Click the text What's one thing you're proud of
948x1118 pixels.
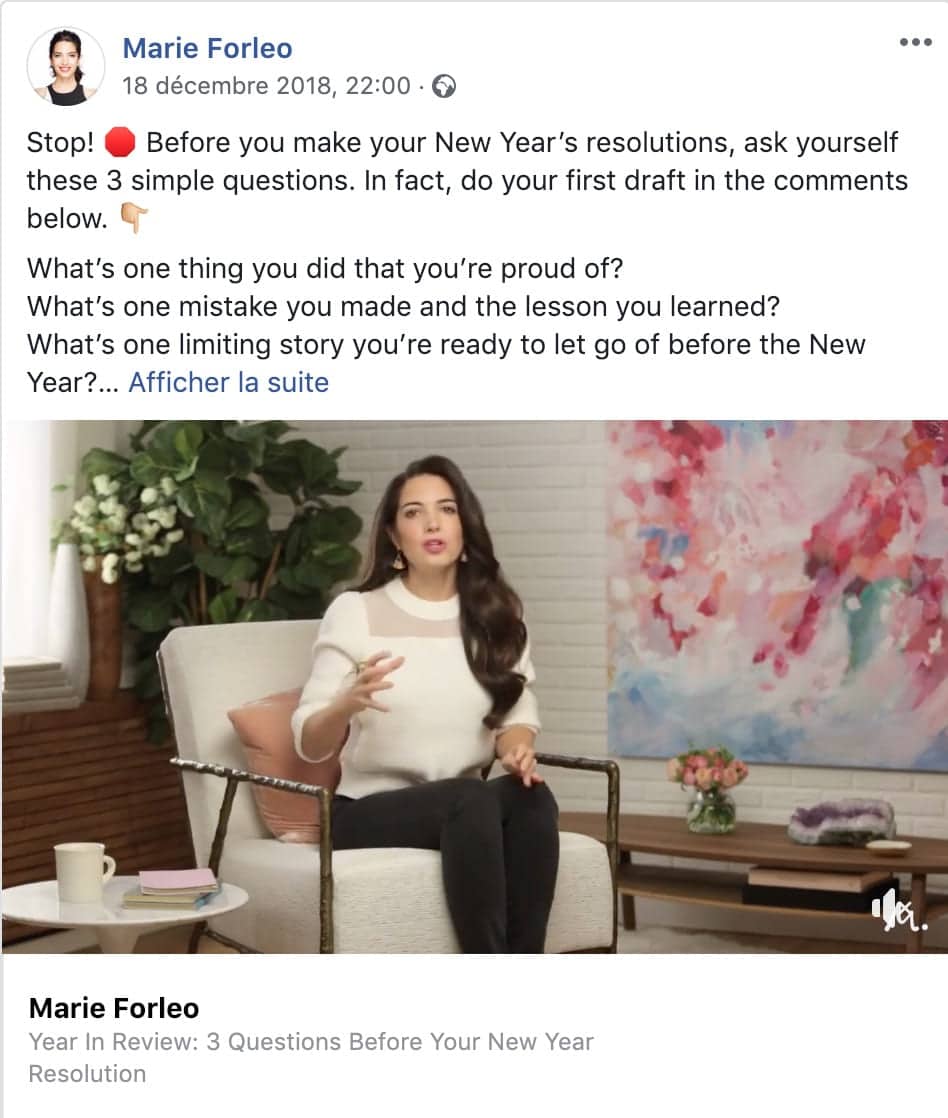[325, 269]
